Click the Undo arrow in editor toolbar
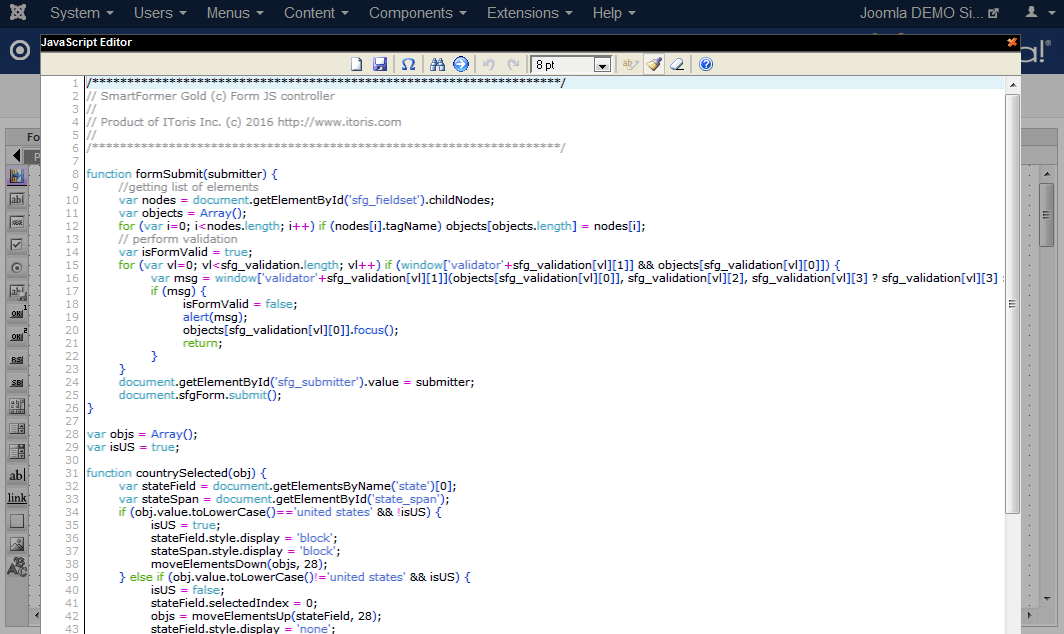The image size is (1064, 634). click(x=489, y=64)
